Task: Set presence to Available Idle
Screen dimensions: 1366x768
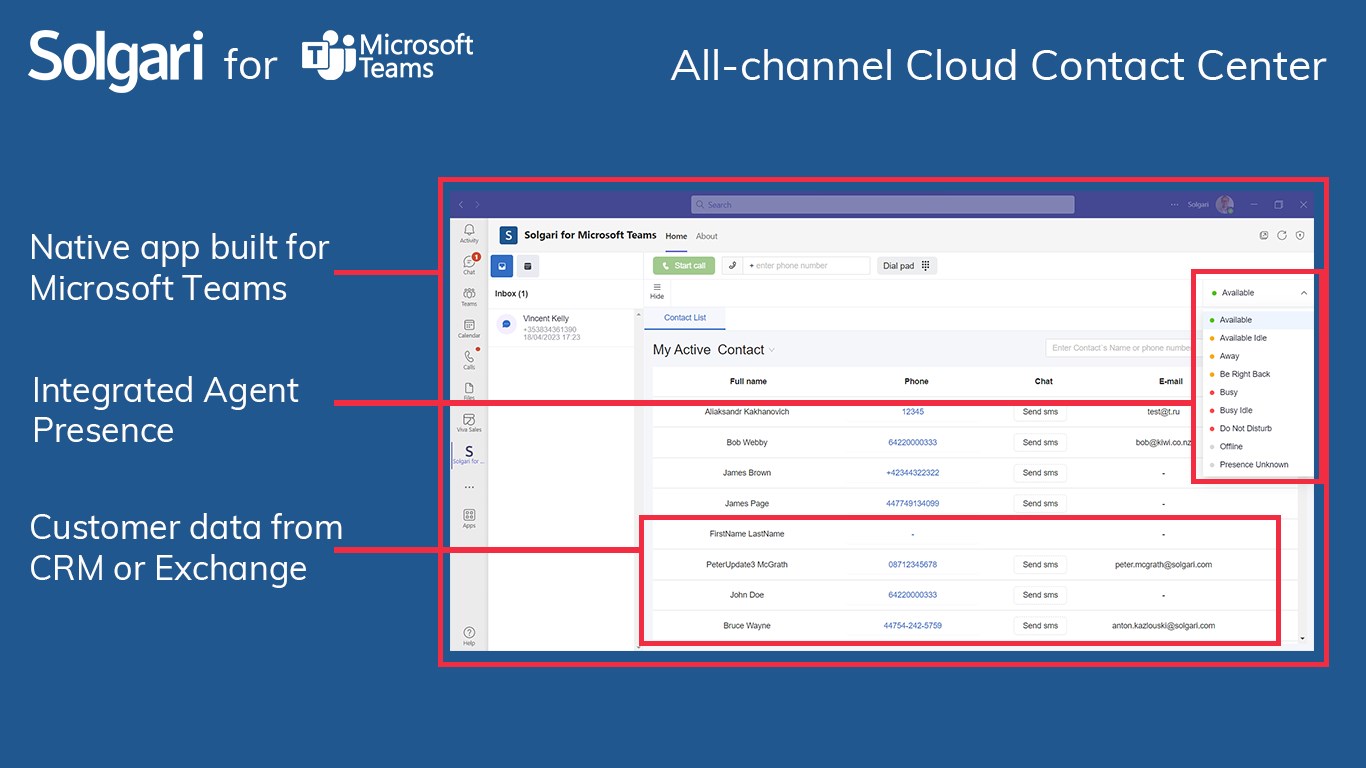Action: (x=1258, y=338)
